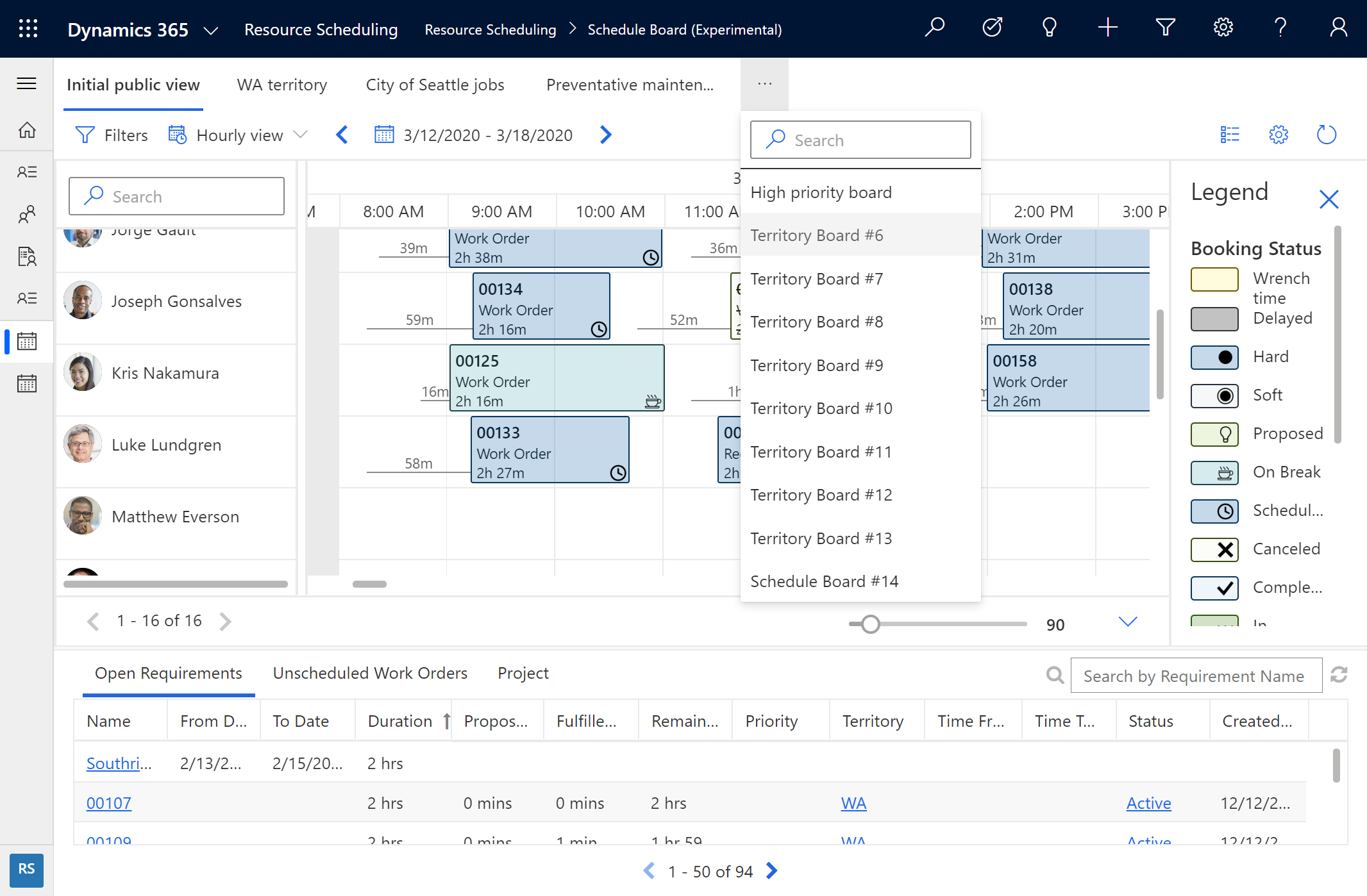This screenshot has height=896, width=1367.
Task: Click the search input field for requirements
Action: pos(1196,676)
